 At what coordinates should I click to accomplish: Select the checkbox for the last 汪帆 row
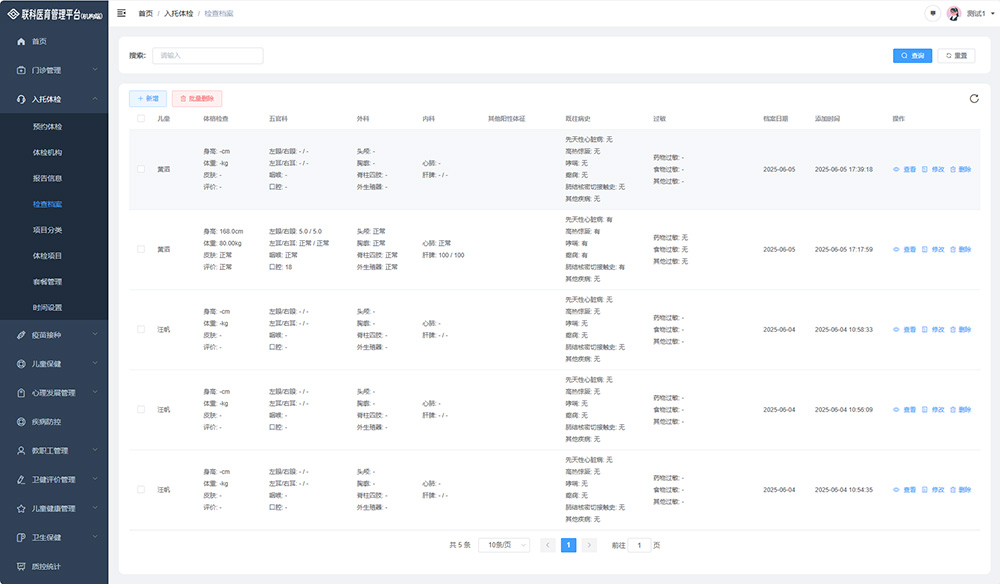tap(141, 490)
